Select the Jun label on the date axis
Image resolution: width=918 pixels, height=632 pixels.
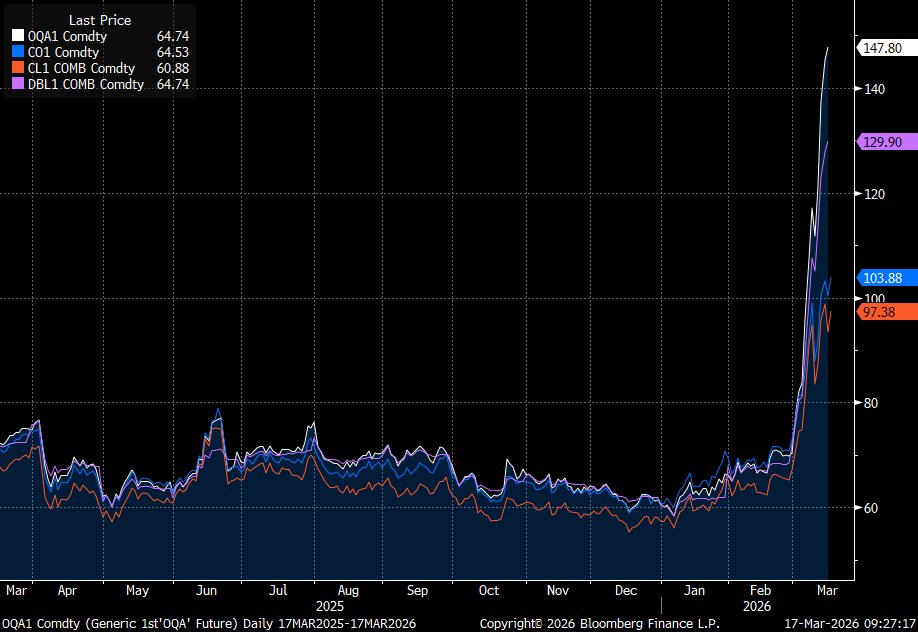coord(207,591)
